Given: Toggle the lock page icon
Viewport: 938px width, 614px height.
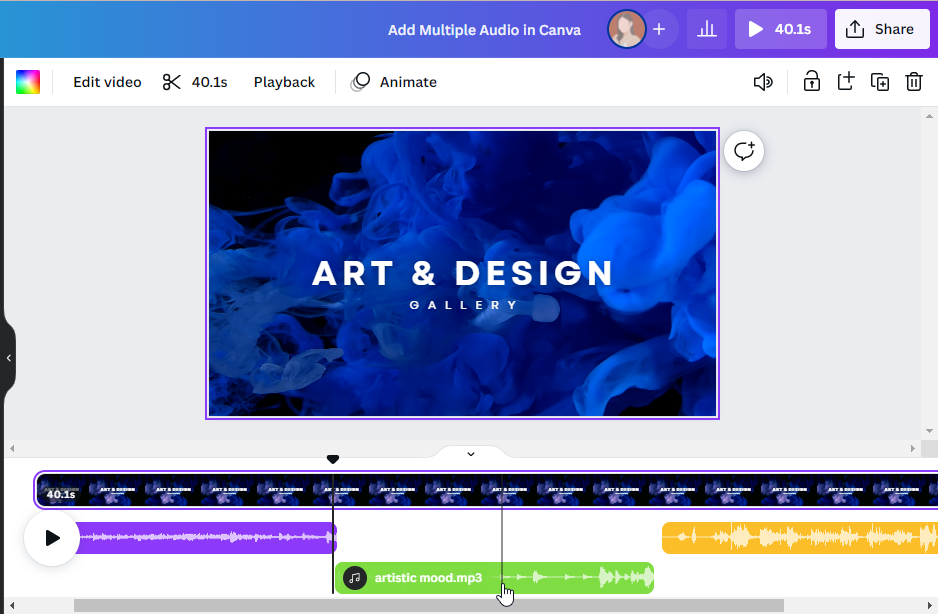Looking at the screenshot, I should click(812, 82).
